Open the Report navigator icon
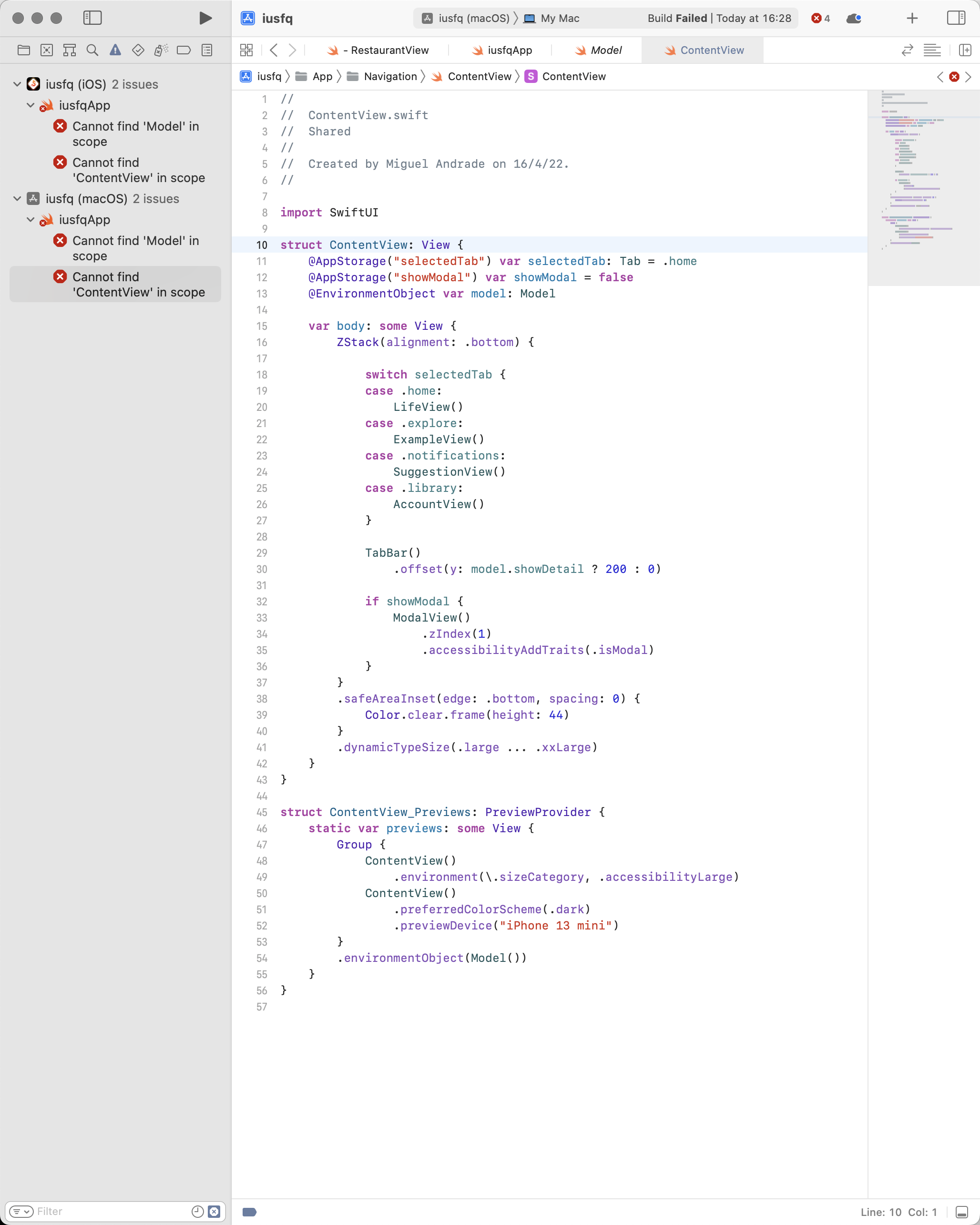The image size is (980, 1225). point(207,50)
